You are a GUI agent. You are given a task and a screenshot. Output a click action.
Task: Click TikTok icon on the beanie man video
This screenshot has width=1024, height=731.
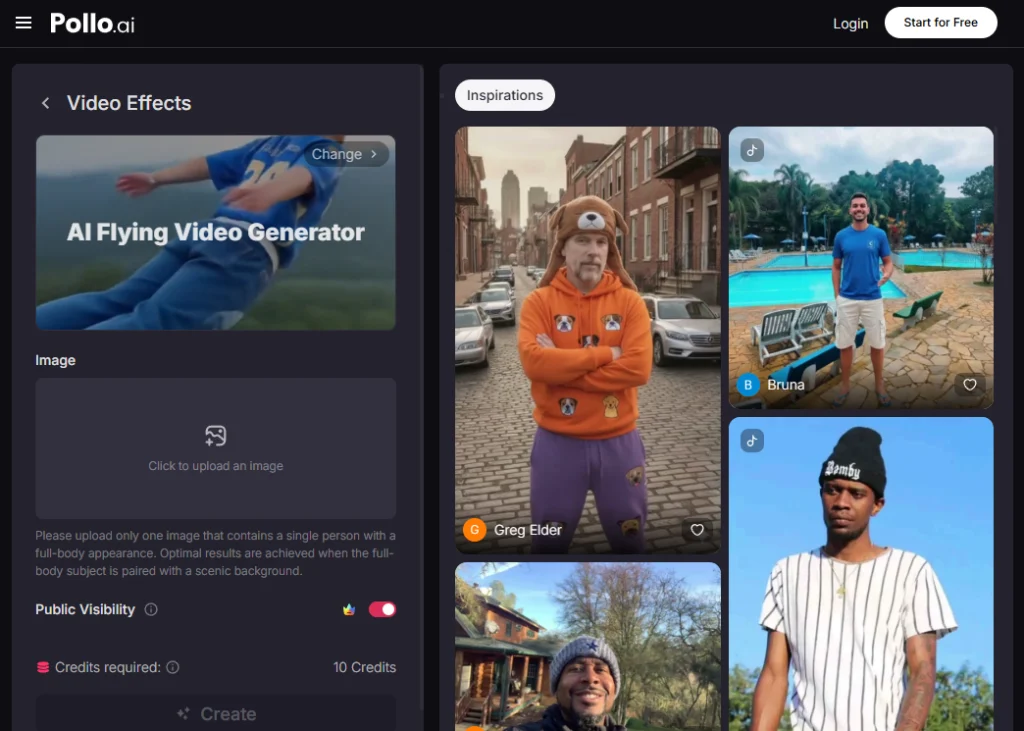752,441
